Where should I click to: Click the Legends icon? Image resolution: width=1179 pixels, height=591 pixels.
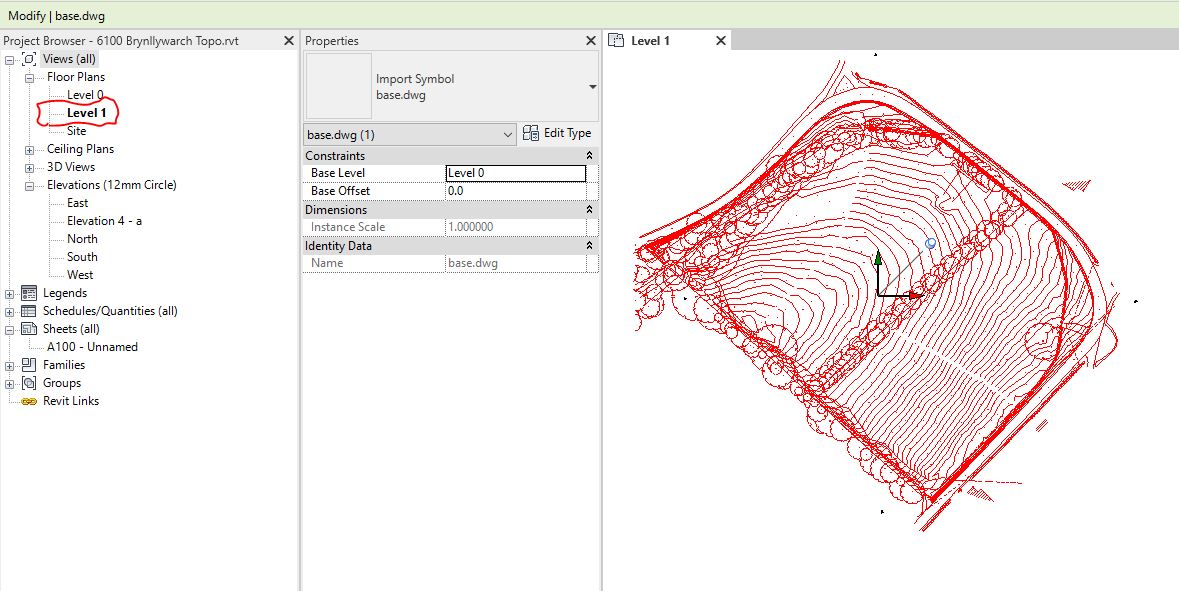point(29,292)
